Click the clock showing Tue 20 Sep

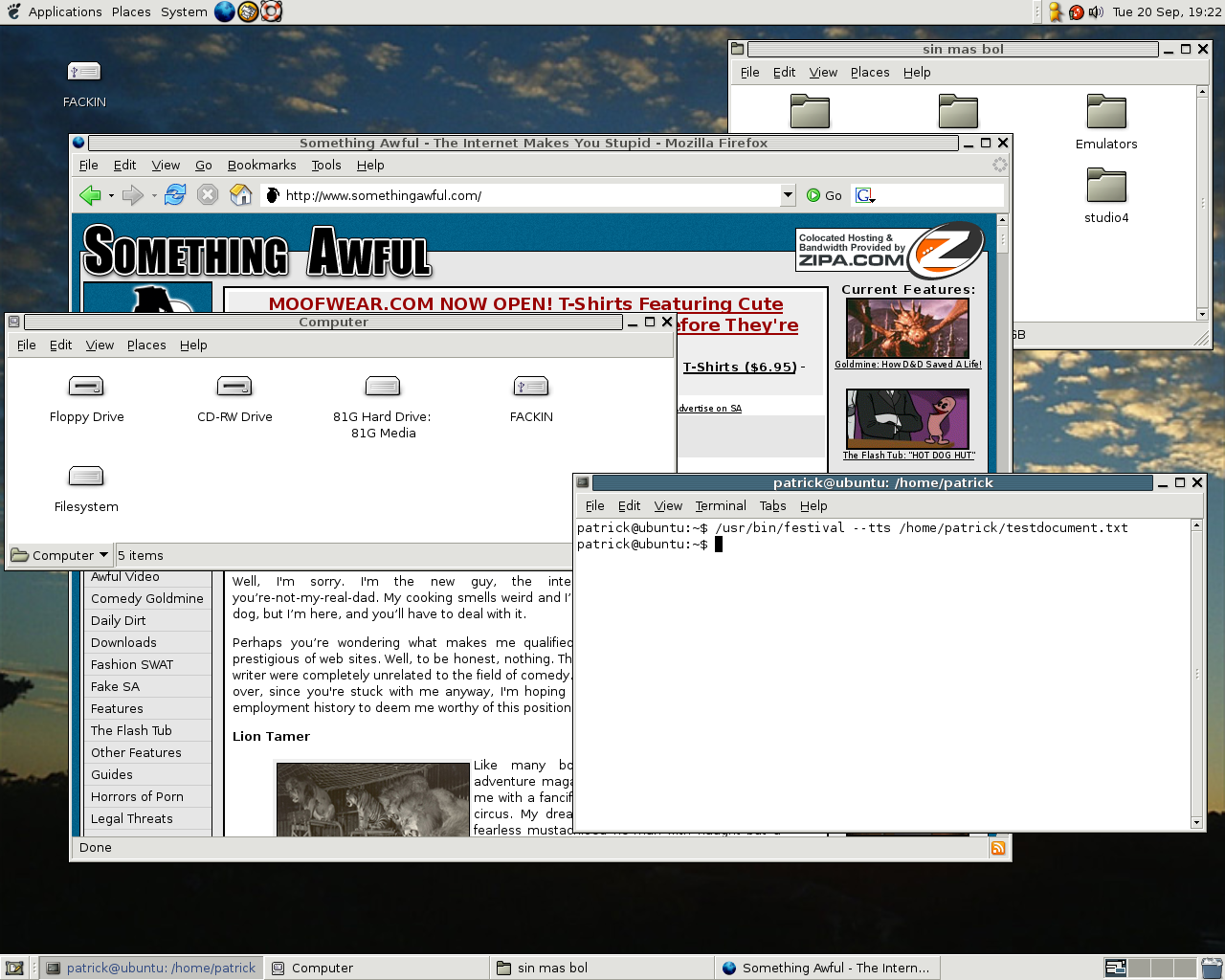(x=1167, y=11)
